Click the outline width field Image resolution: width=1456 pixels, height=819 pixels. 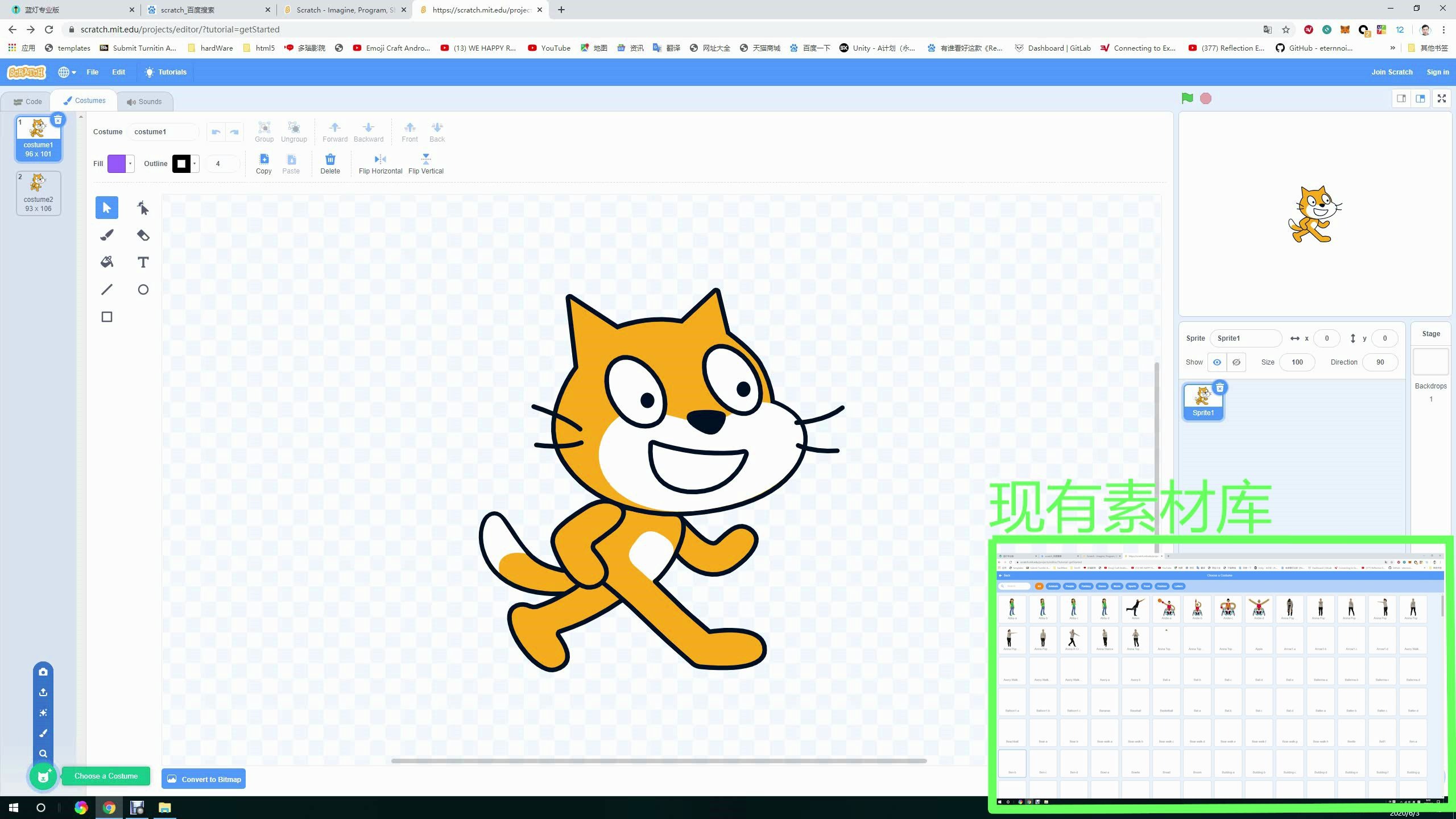(222, 164)
